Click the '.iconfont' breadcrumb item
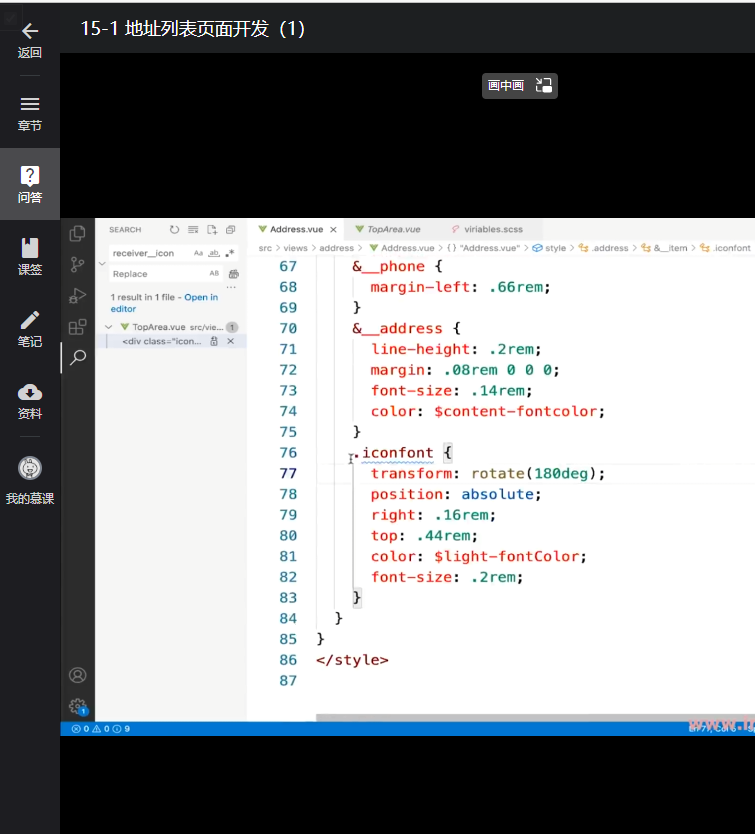The image size is (755, 834). (x=732, y=248)
